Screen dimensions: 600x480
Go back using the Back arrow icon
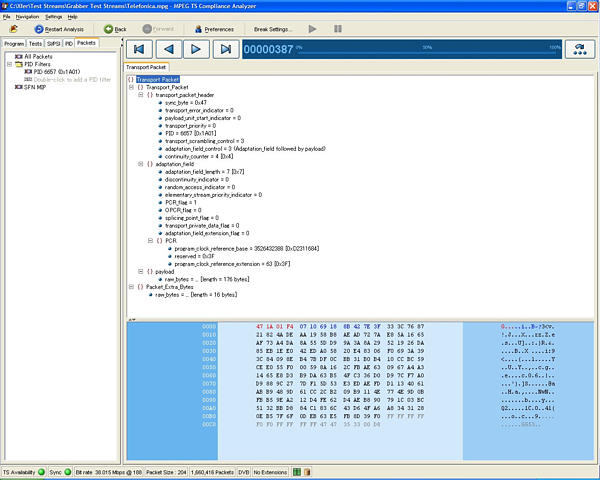click(108, 29)
